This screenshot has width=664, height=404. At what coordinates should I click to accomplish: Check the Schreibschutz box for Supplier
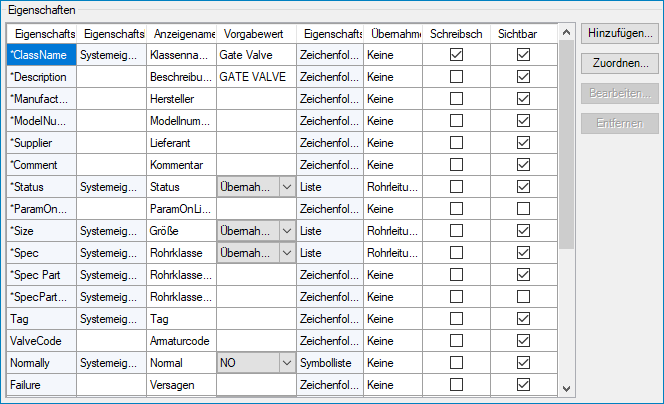[x=456, y=143]
